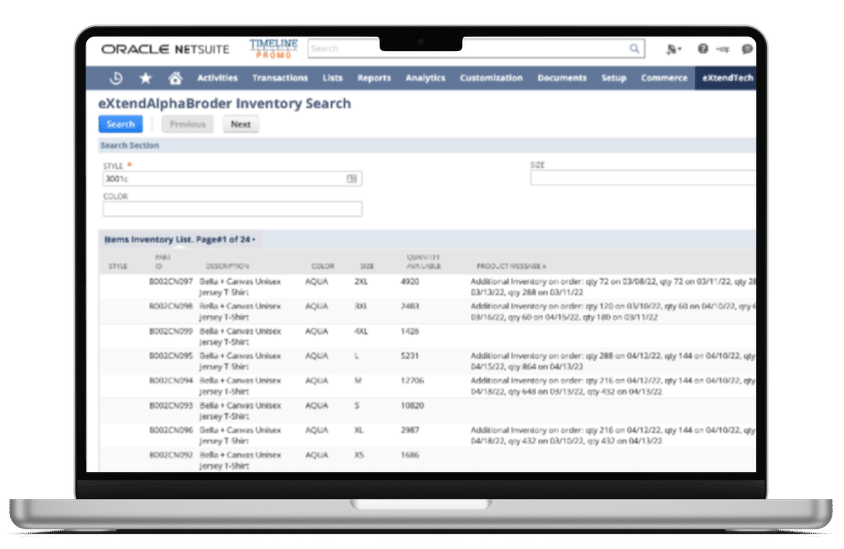The height and width of the screenshot is (549, 844).
Task: Click into the Size input field
Action: 643,178
